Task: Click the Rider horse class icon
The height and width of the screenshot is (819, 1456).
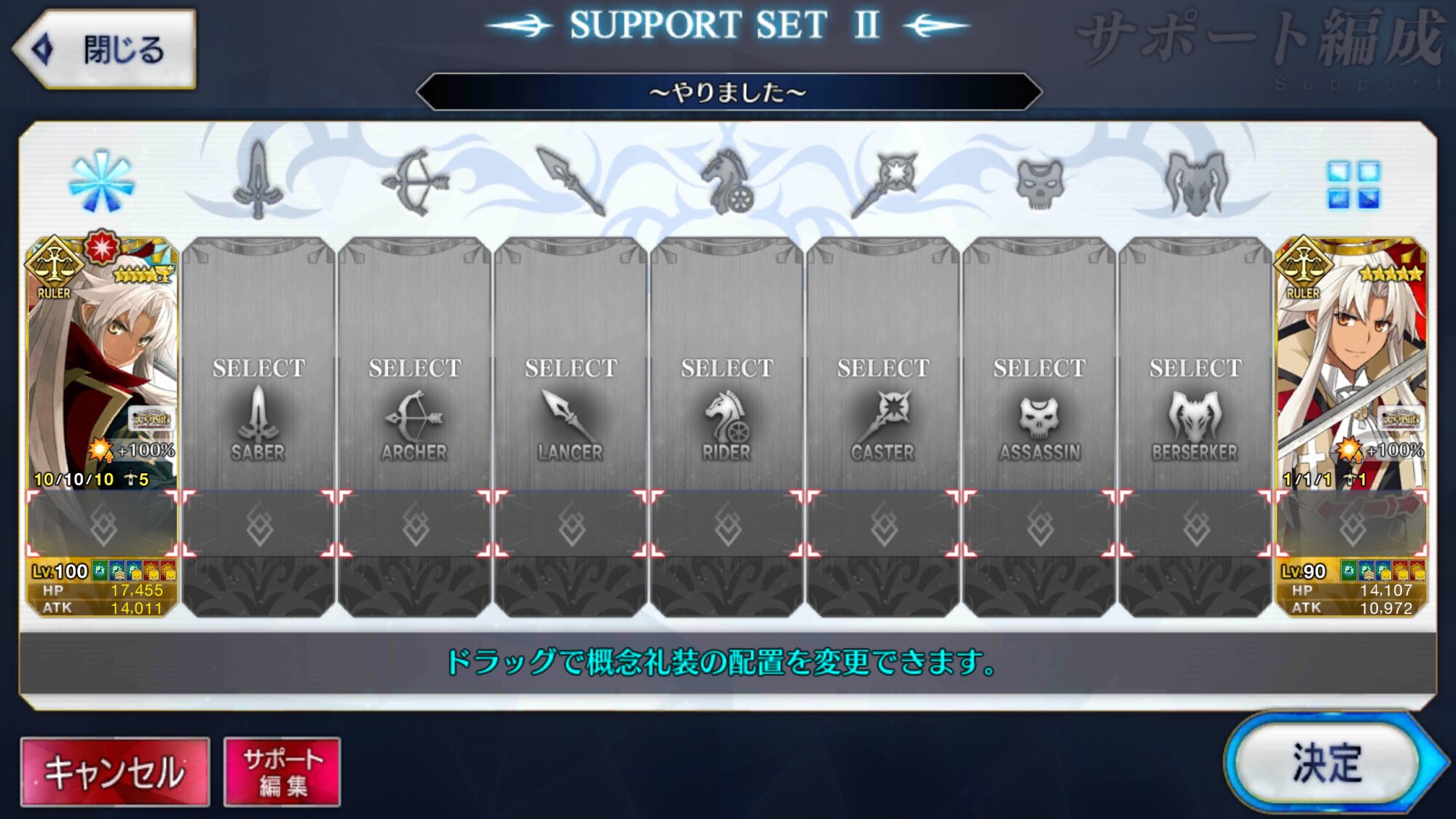Action: coord(727,182)
